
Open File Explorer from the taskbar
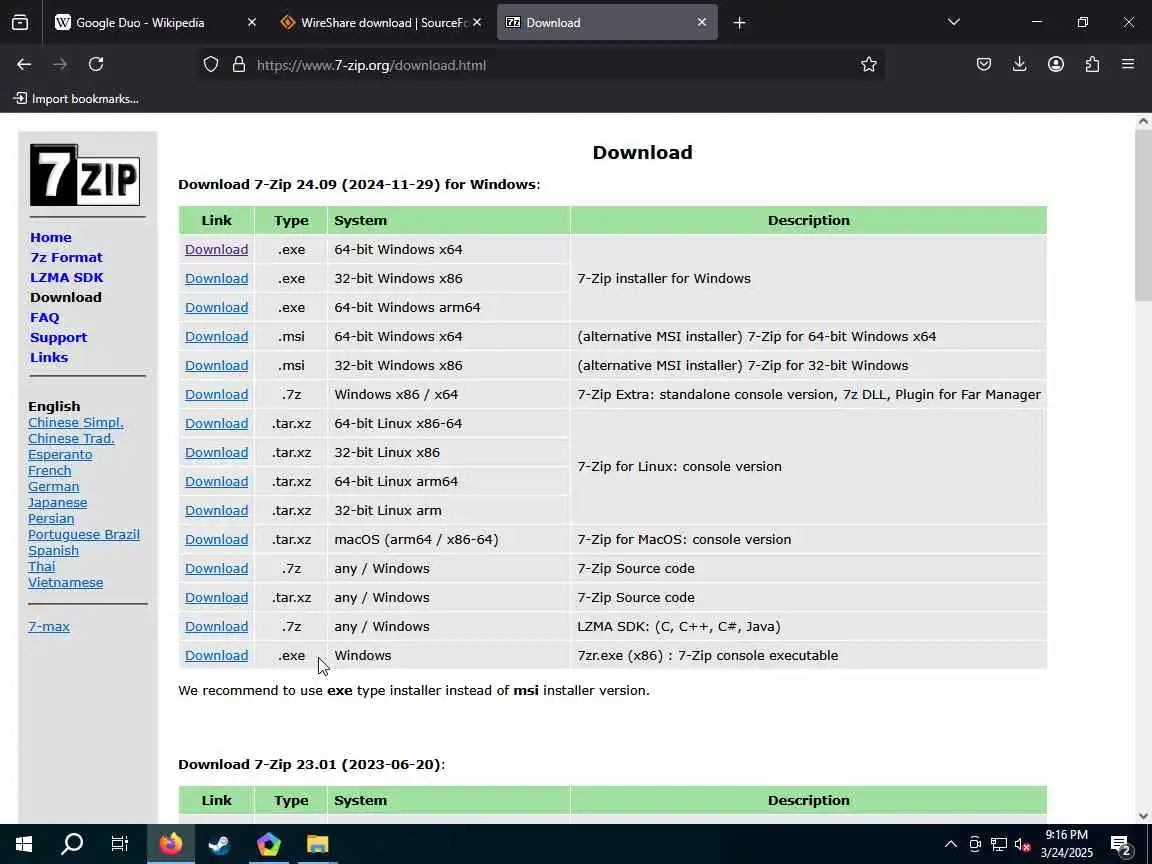pyautogui.click(x=317, y=844)
